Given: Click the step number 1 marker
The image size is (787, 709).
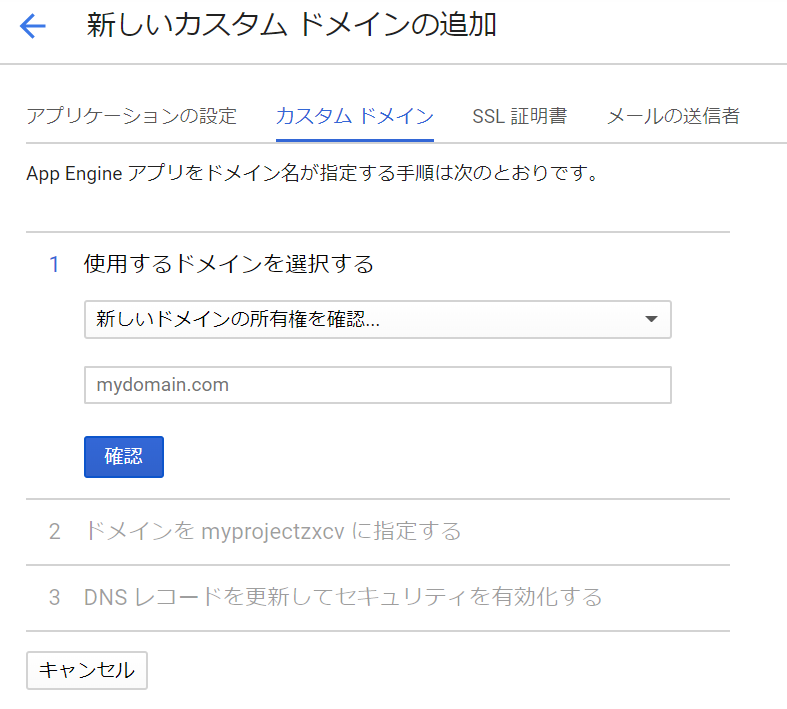Looking at the screenshot, I should tap(55, 264).
